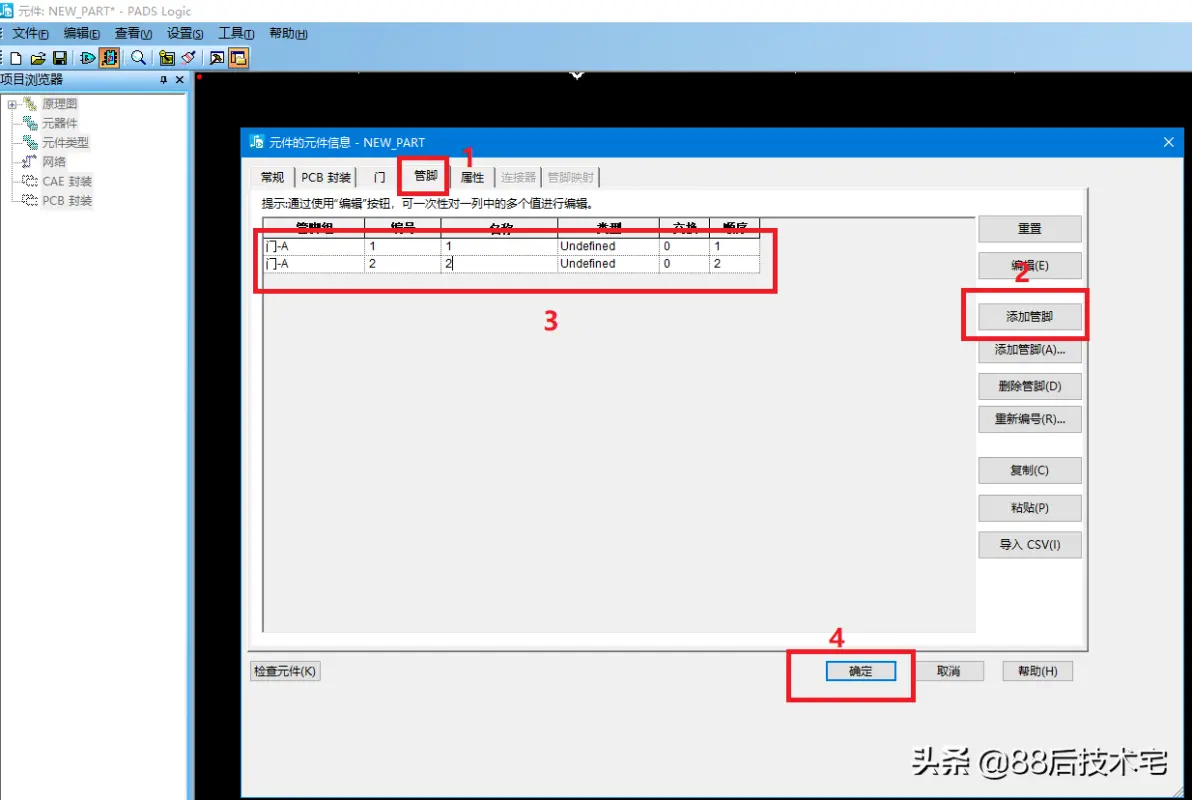Click 顺序 value 2 in second row
The image size is (1192, 800).
(734, 264)
